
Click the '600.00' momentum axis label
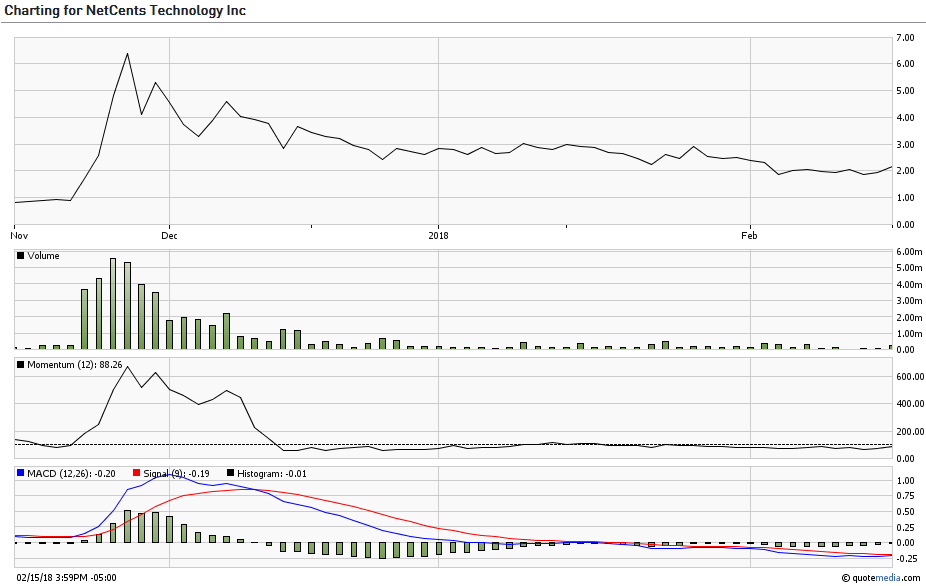click(910, 376)
